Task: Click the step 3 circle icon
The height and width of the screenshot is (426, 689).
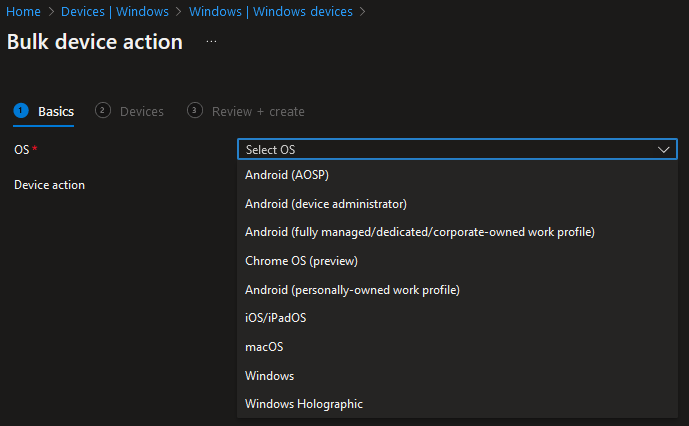Action: [195, 110]
